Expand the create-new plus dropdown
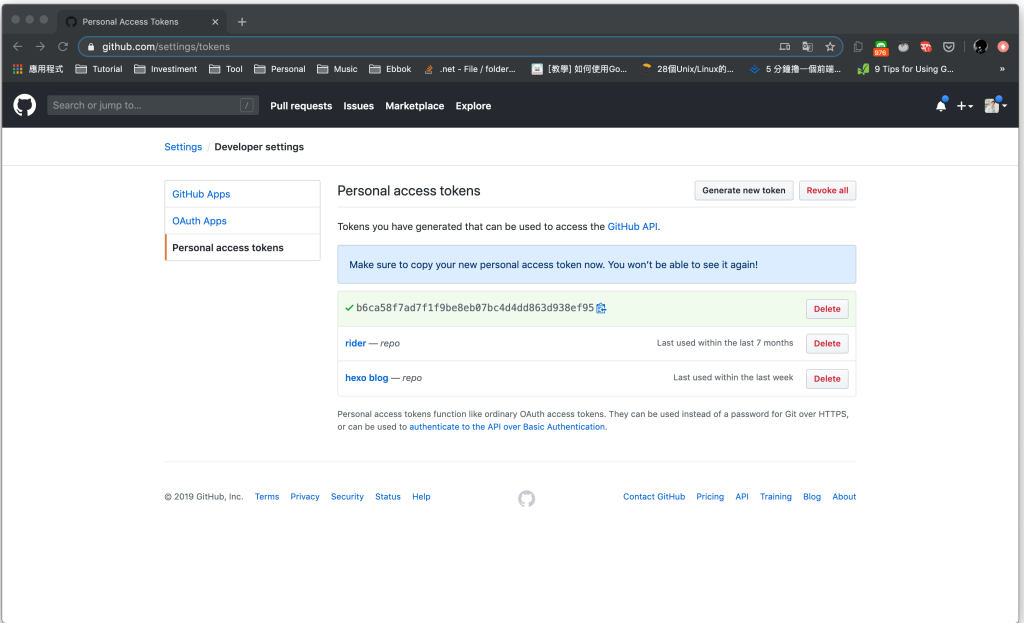Image resolution: width=1024 pixels, height=623 pixels. (965, 106)
